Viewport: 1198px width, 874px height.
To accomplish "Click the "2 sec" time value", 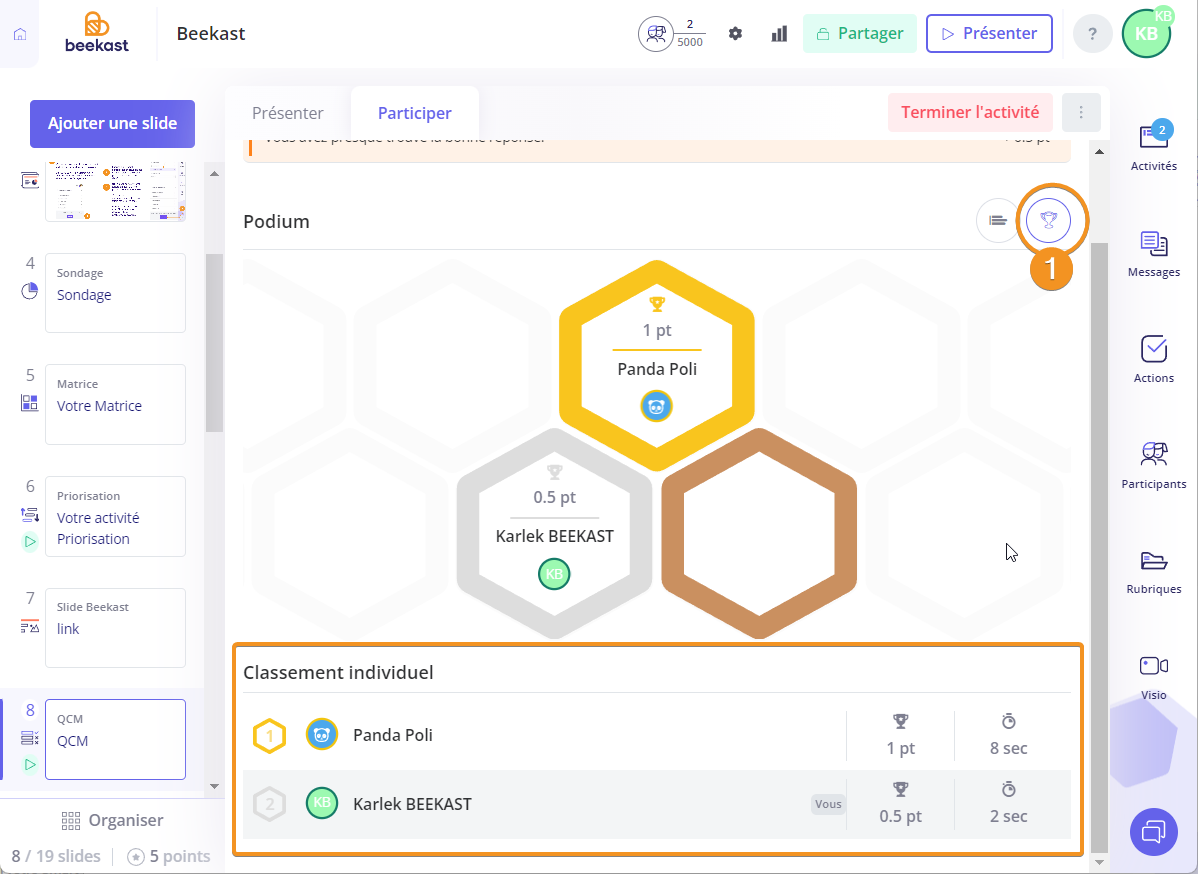I will (1009, 816).
